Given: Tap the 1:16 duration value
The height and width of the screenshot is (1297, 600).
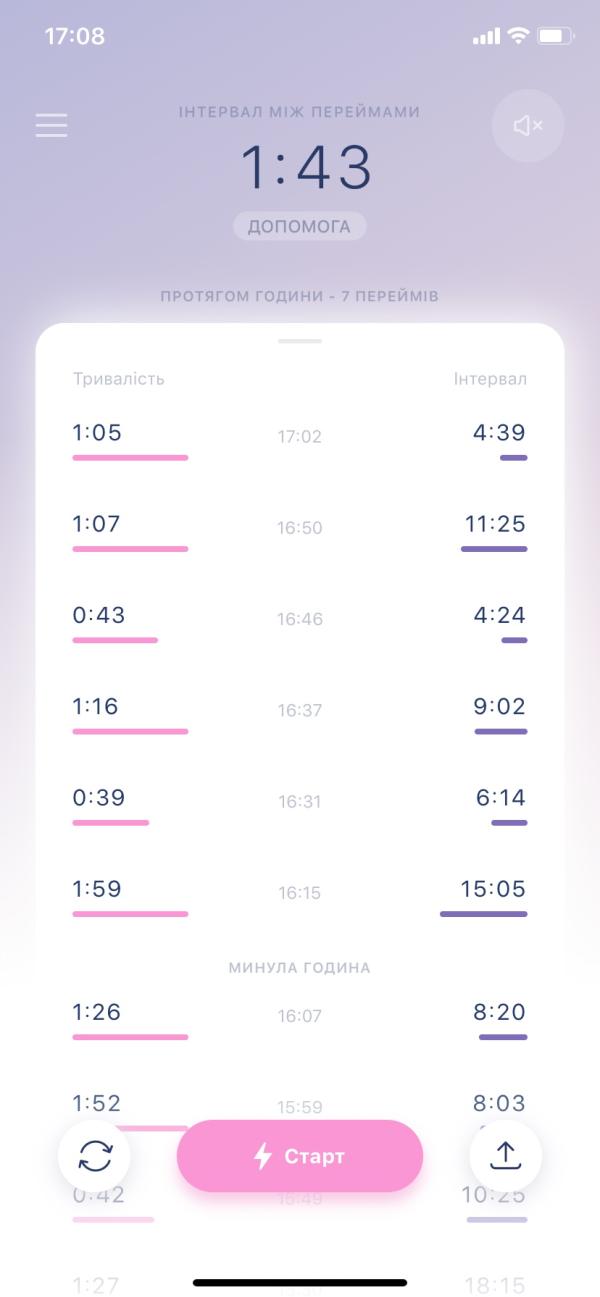Looking at the screenshot, I should [95, 706].
